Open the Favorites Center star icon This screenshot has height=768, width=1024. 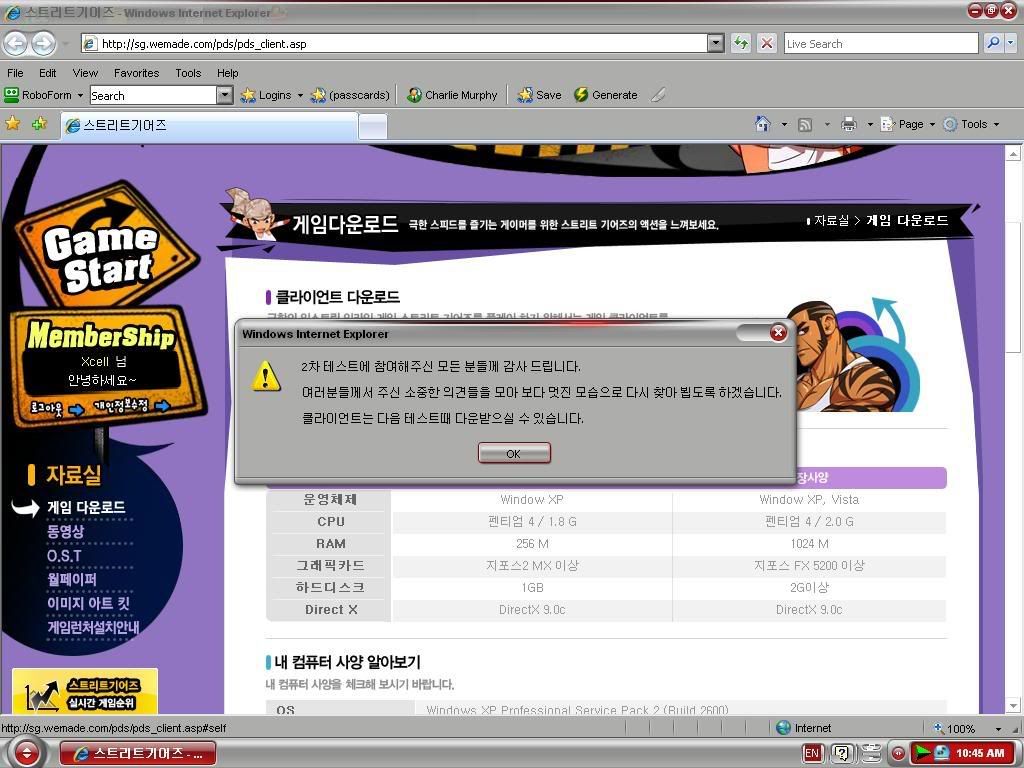point(13,124)
